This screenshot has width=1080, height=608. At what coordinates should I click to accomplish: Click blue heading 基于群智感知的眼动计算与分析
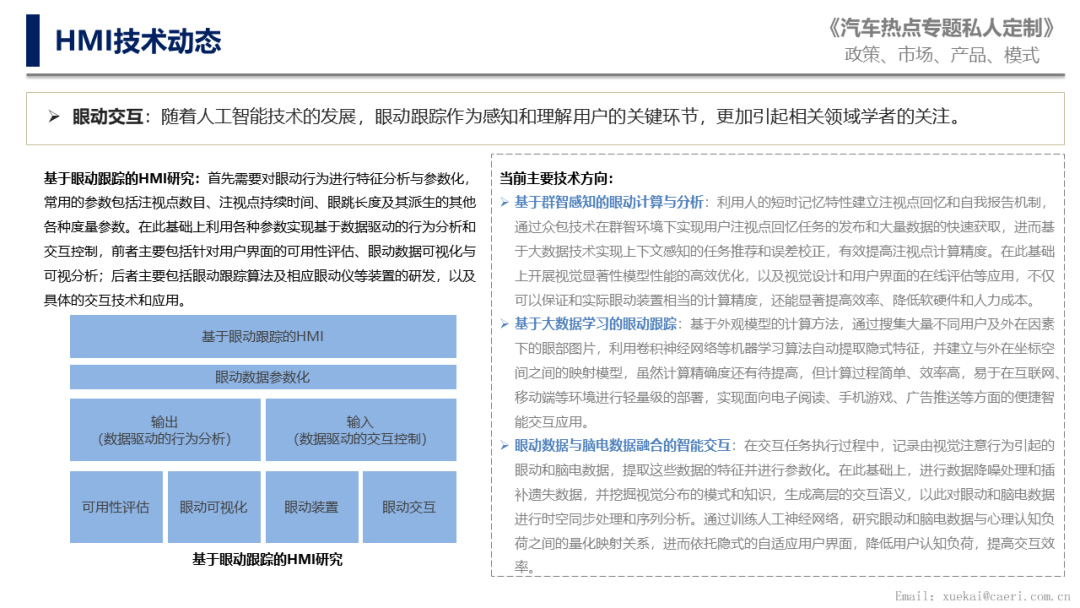pyautogui.click(x=608, y=202)
